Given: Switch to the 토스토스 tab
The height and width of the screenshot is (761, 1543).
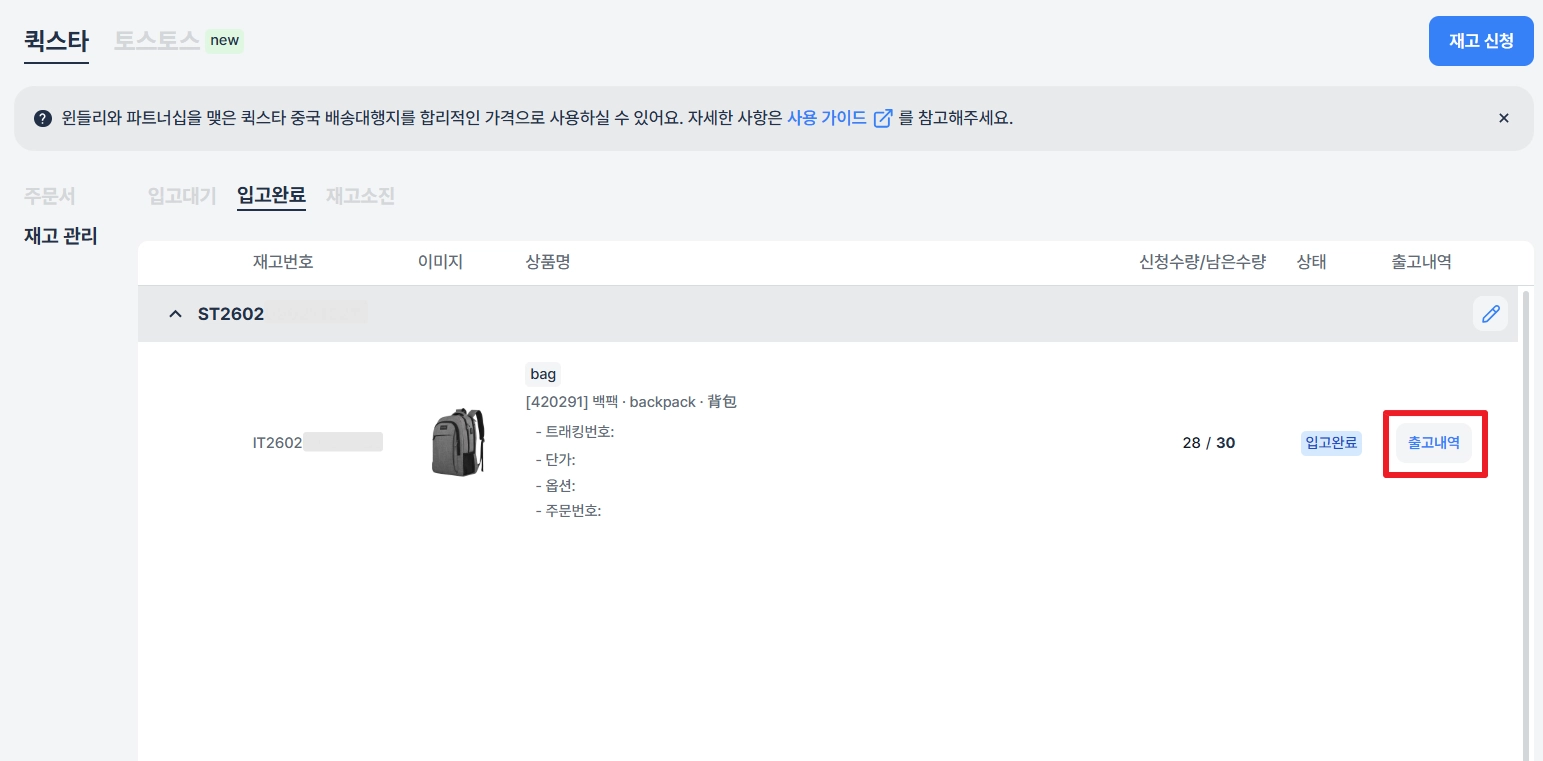Looking at the screenshot, I should [157, 41].
